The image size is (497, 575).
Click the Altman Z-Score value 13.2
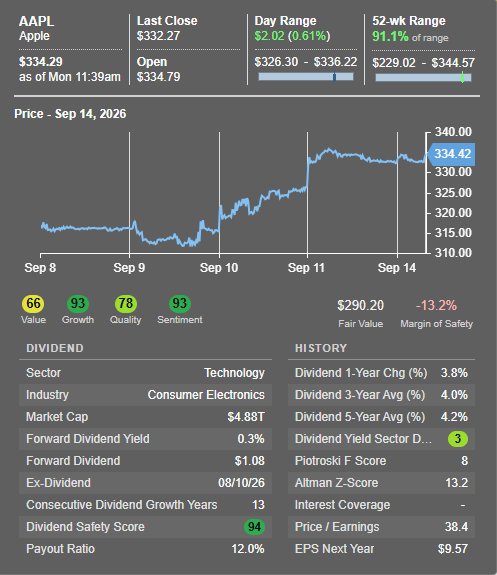[457, 483]
